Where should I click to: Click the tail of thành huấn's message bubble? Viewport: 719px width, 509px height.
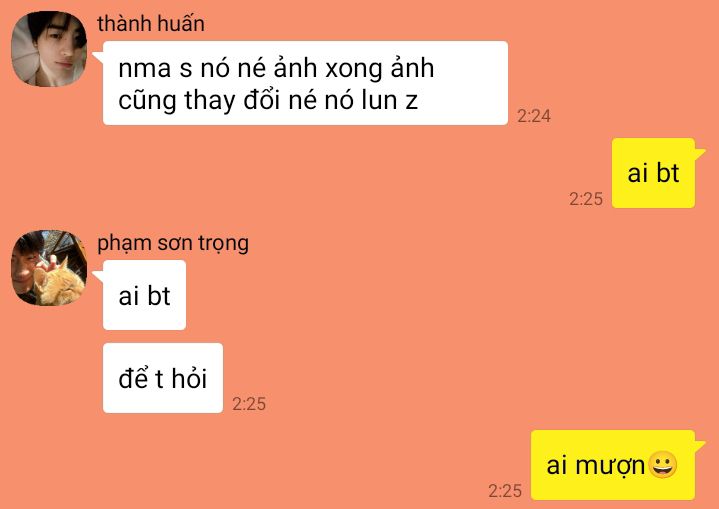pos(98,57)
